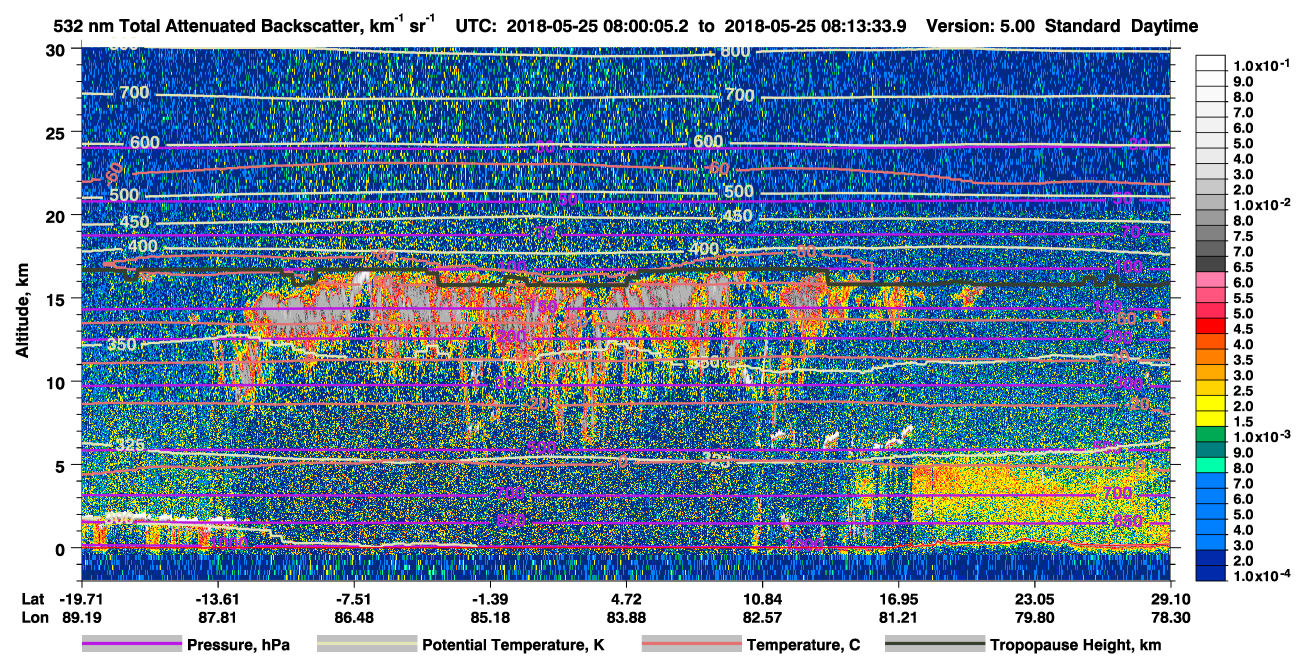The image size is (1300, 667).
Task: Click the mint green colorbar segment
Action: (1213, 465)
